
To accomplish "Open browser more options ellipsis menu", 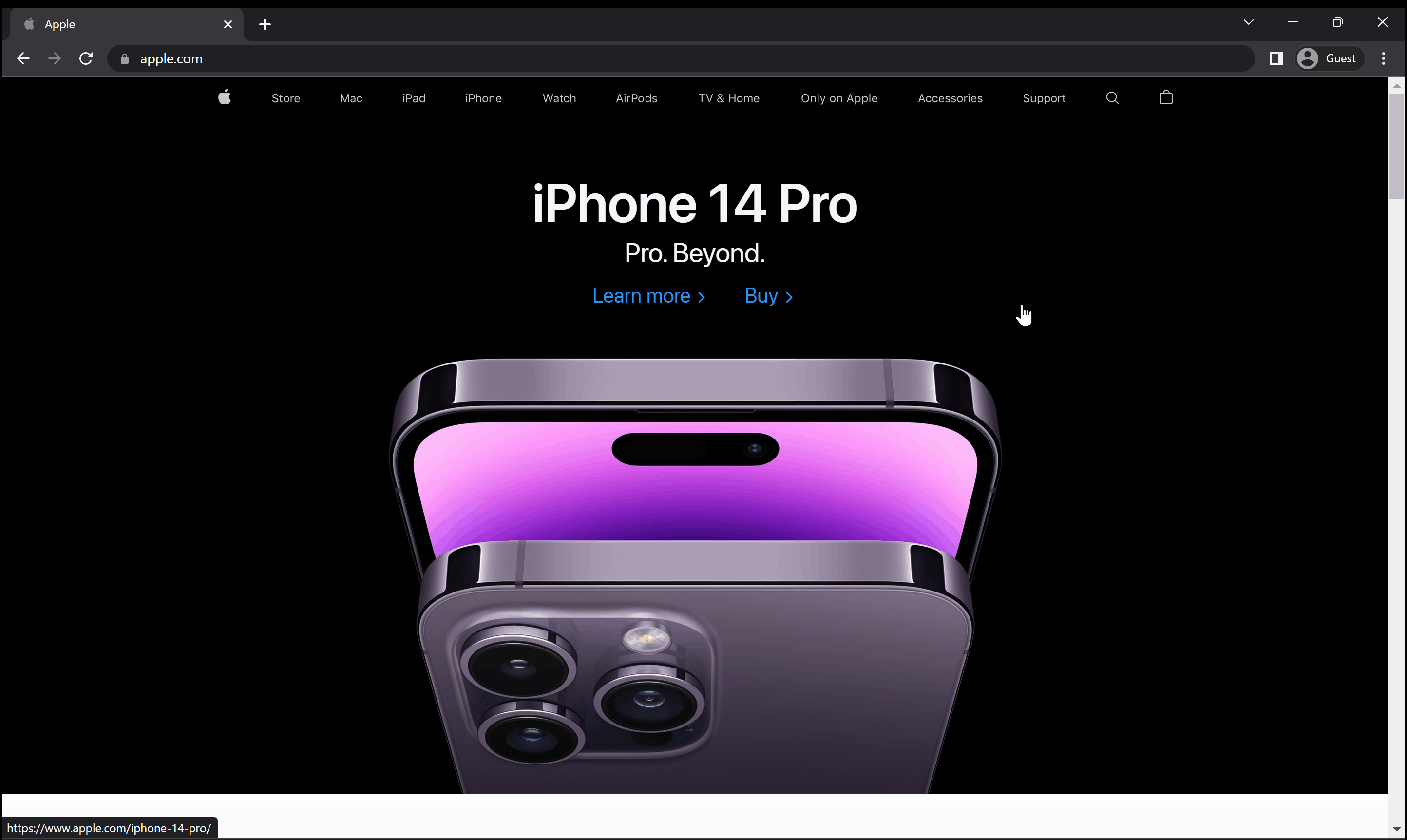I will pos(1383,58).
